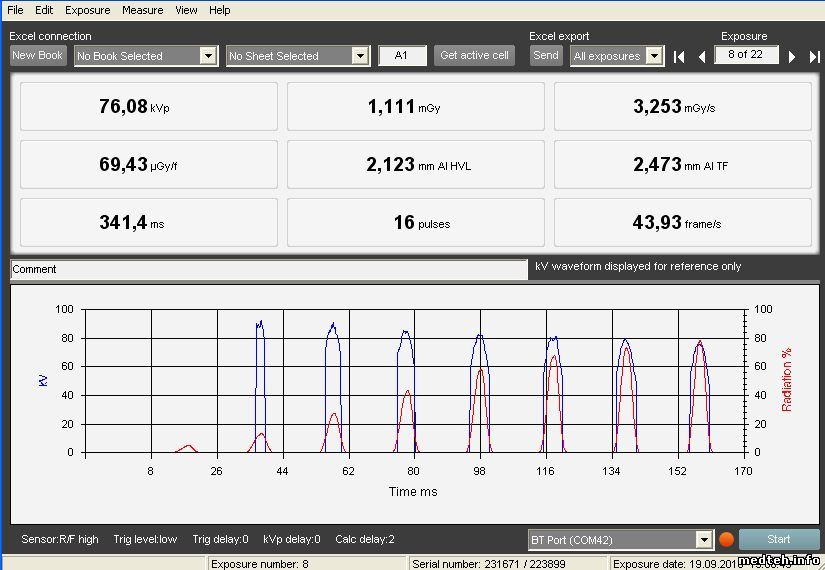Go to the previous exposure
The width and height of the screenshot is (825, 570).
[x=701, y=56]
